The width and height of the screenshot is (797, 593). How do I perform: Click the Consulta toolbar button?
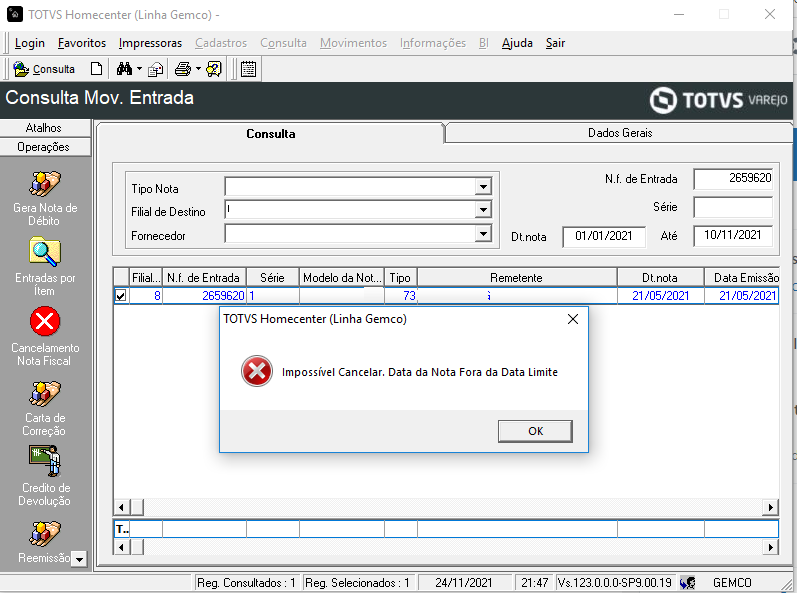44,69
